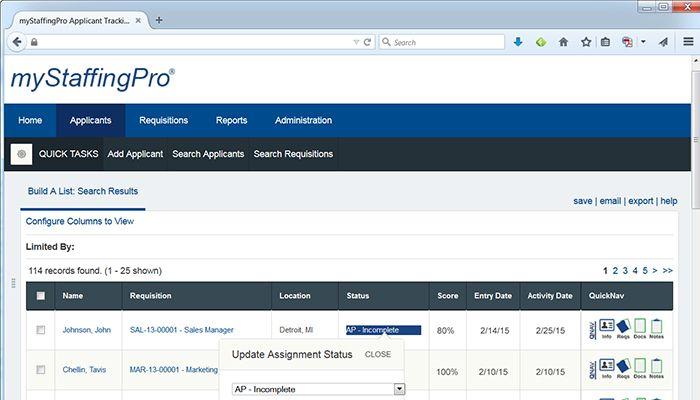Check the box for Johnson, John

[x=41, y=330]
